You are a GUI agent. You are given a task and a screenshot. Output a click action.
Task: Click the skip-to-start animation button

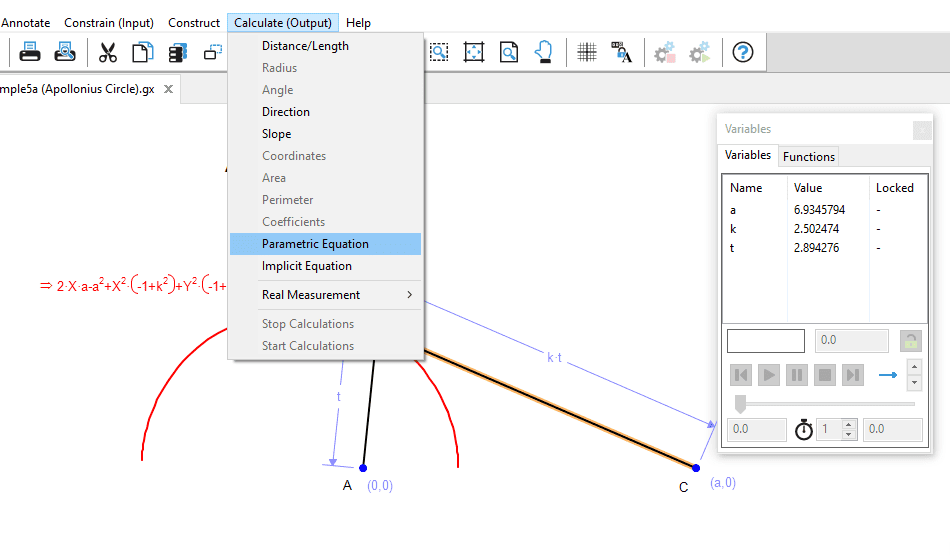[x=741, y=375]
